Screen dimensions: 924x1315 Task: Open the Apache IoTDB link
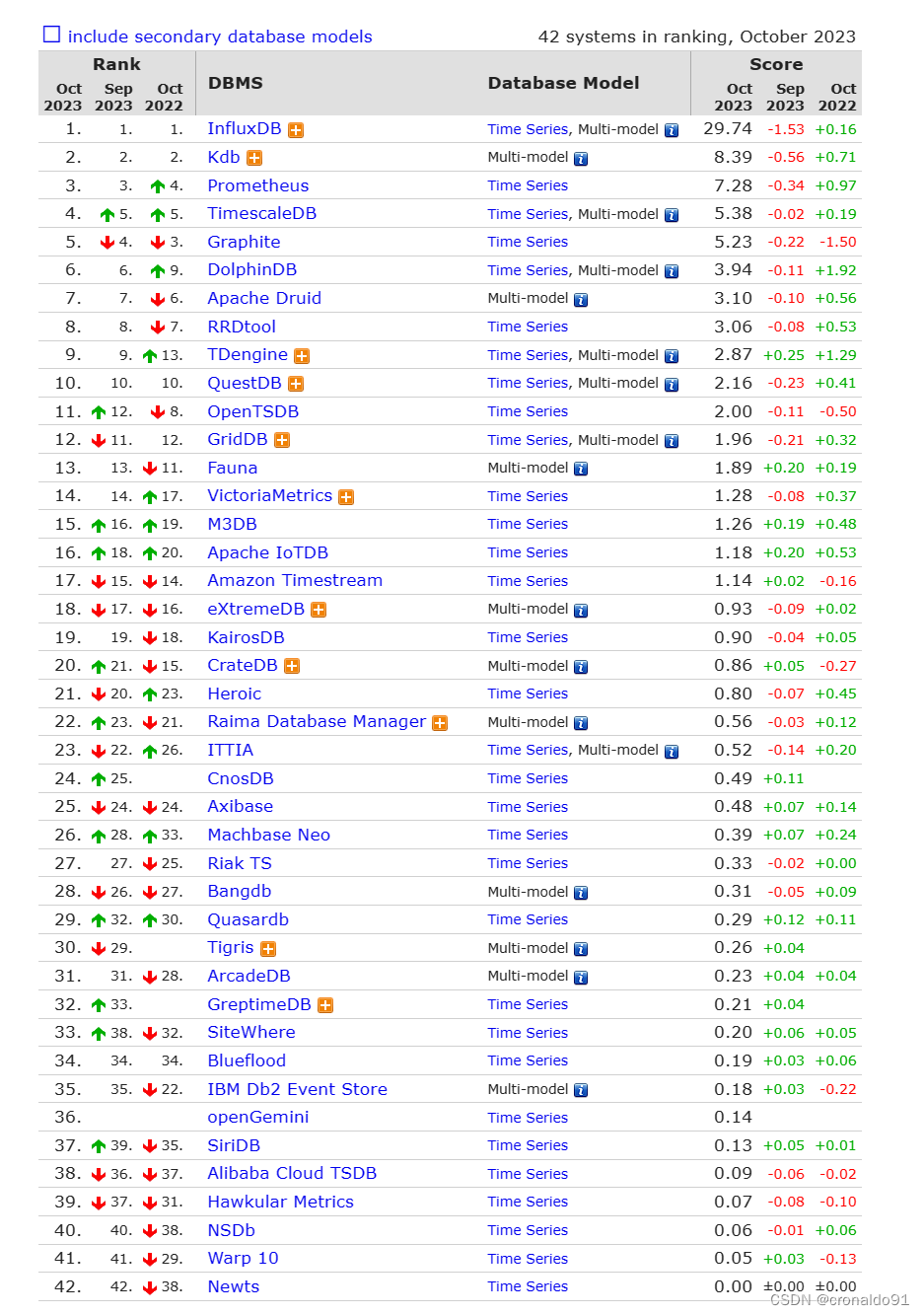point(268,552)
